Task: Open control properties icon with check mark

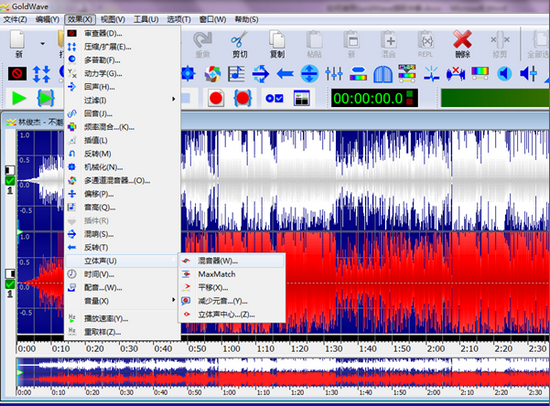Action: click(274, 98)
